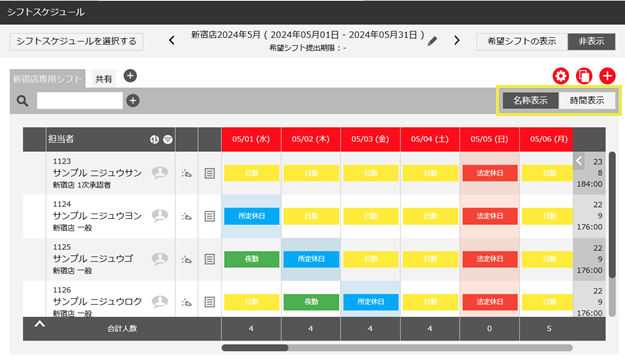Click sort icon in 担当者 header
This screenshot has width=625, height=360.
tap(154, 139)
